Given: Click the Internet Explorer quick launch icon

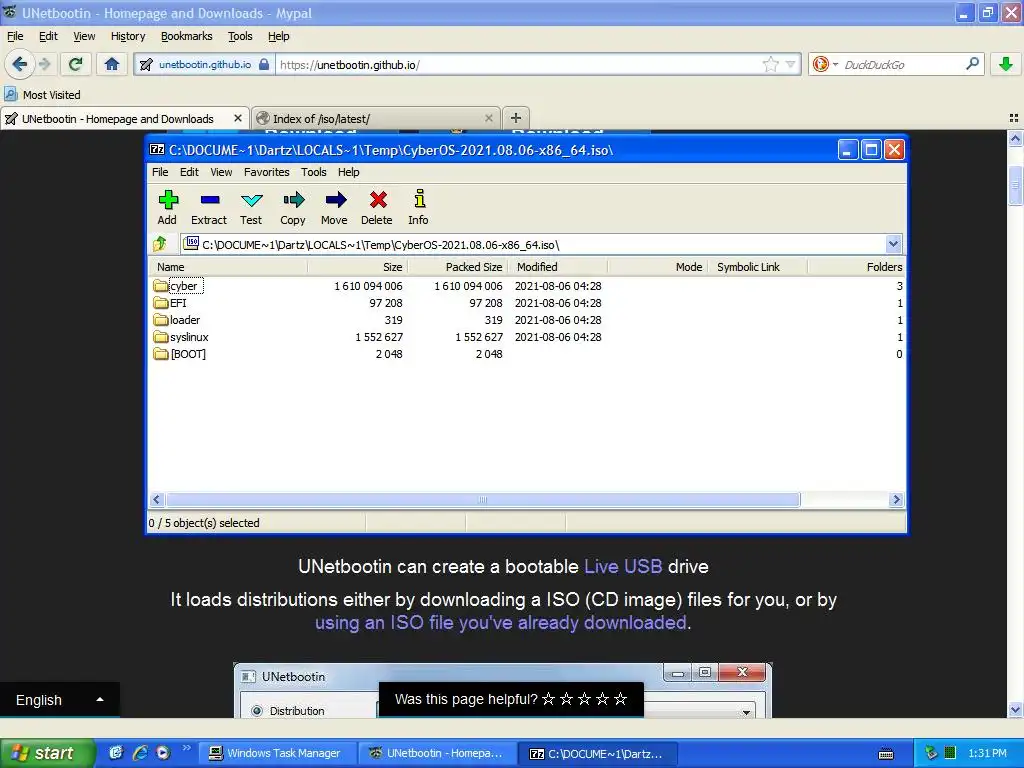Looking at the screenshot, I should coord(140,753).
